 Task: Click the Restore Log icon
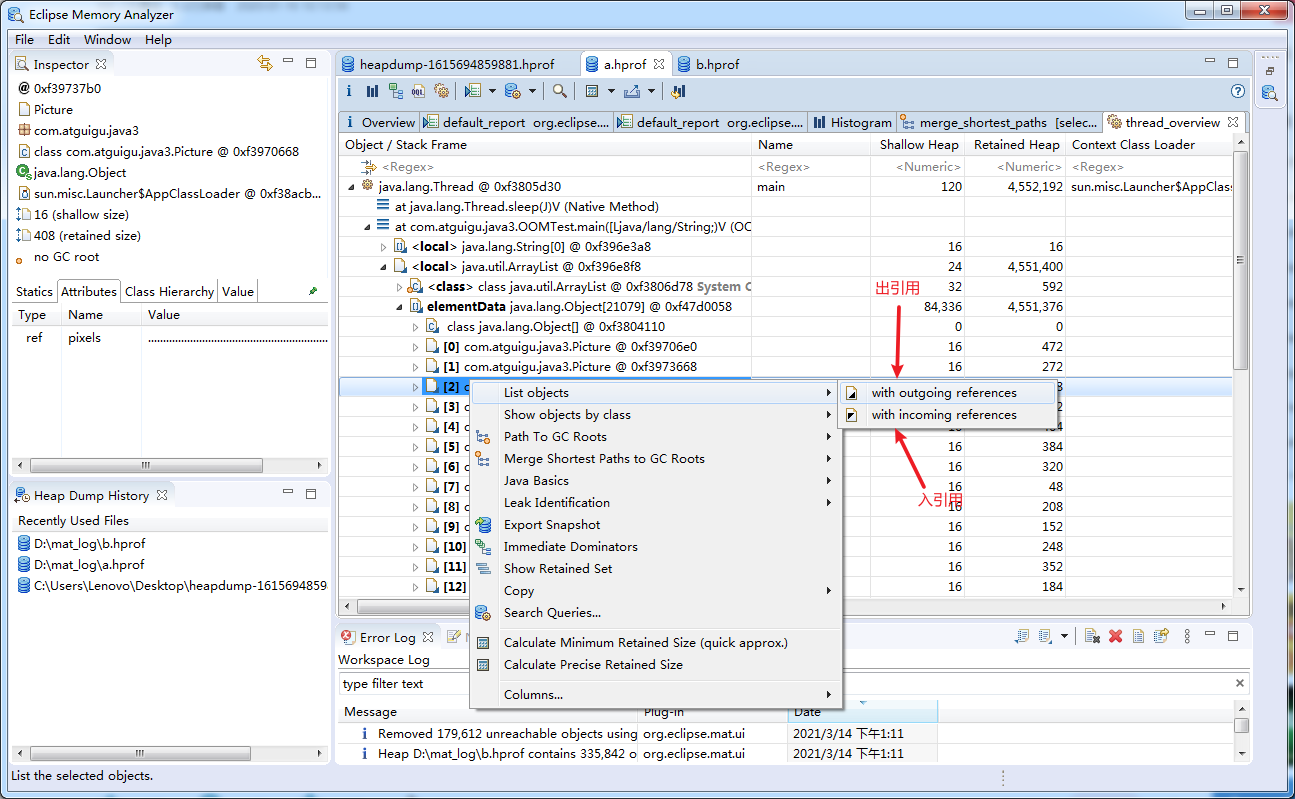point(1160,636)
